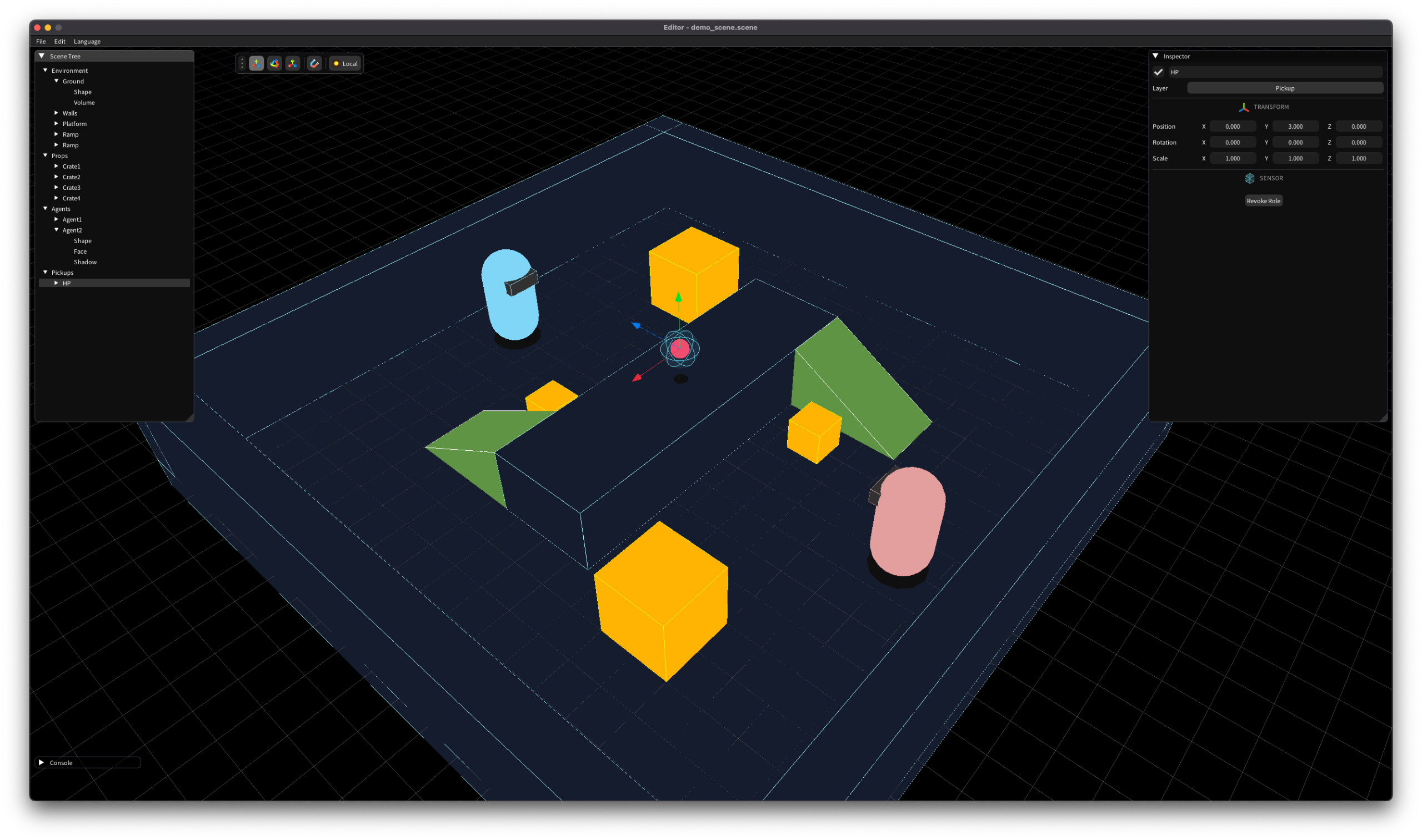The width and height of the screenshot is (1422, 840).
Task: Select the Rotate tool in the toolbar
Action: pyautogui.click(x=274, y=63)
